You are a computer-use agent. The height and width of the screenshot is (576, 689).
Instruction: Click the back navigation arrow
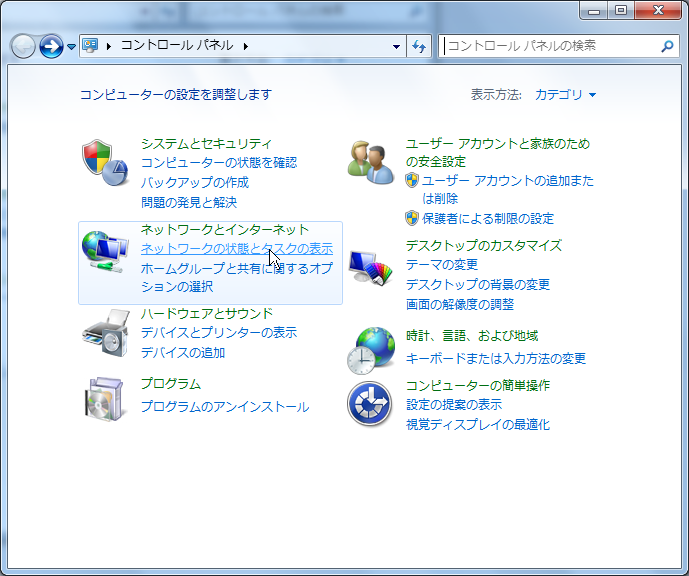[23, 46]
